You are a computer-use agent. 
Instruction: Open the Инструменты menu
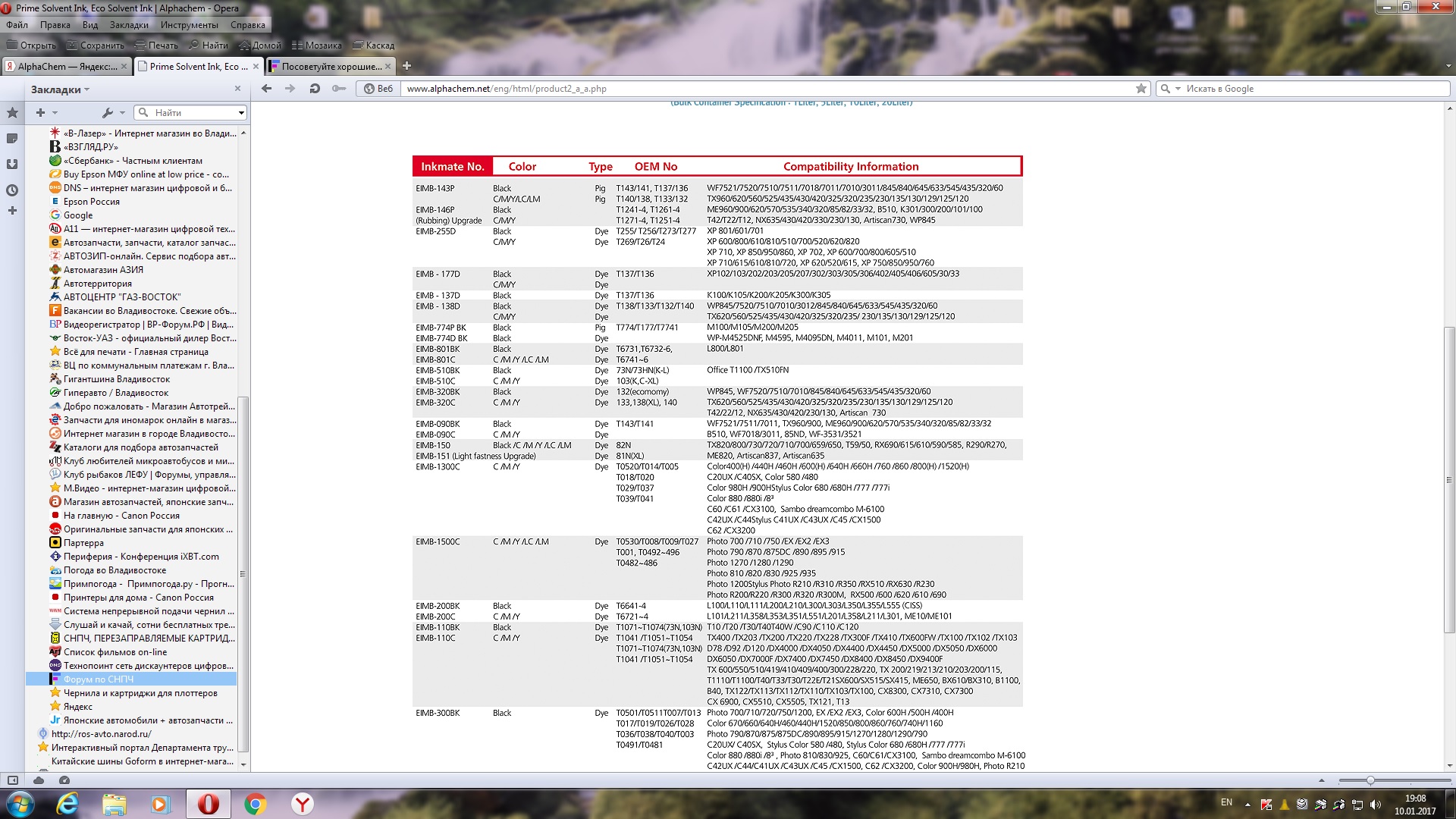pos(190,25)
